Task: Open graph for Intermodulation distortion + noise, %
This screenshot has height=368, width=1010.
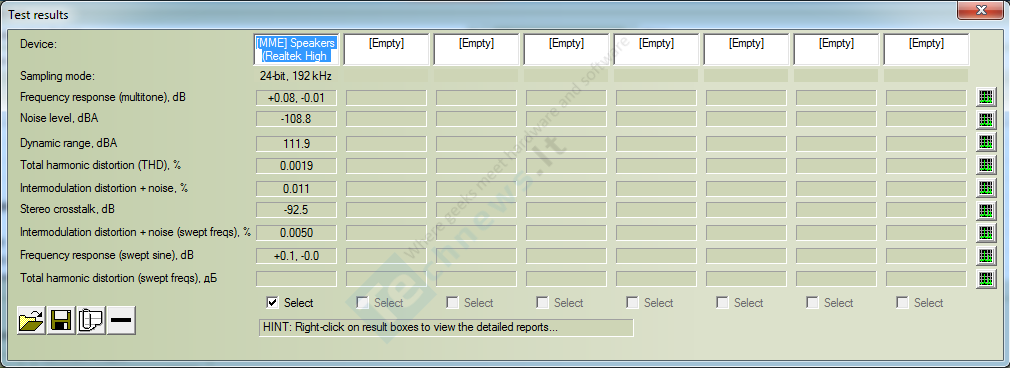Action: pos(986,188)
